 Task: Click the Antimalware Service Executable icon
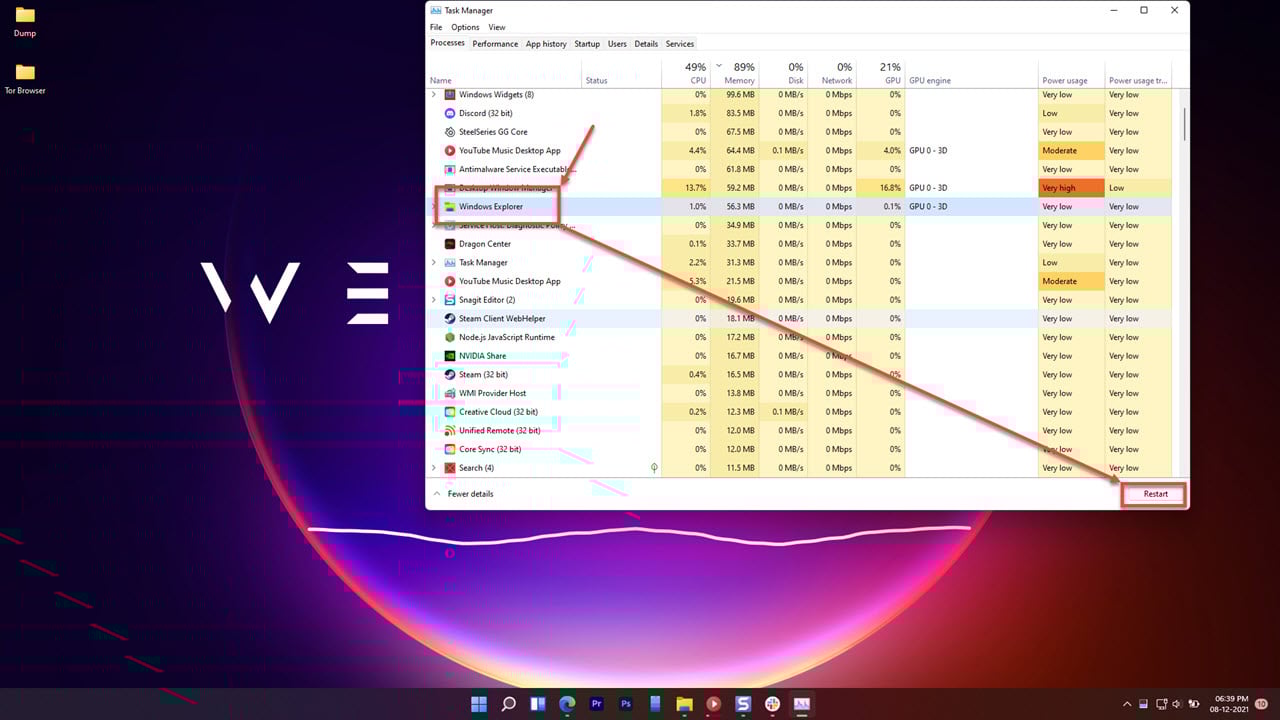click(450, 169)
